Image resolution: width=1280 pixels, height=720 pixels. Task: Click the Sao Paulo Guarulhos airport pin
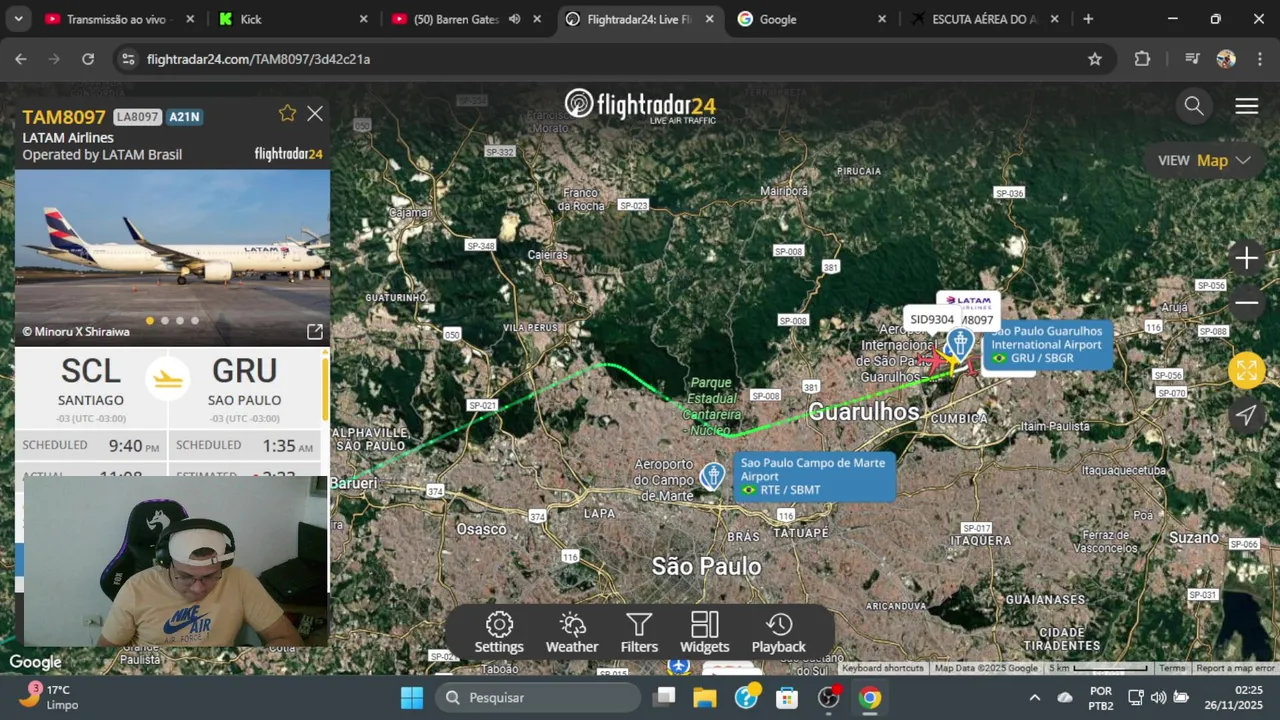click(960, 345)
